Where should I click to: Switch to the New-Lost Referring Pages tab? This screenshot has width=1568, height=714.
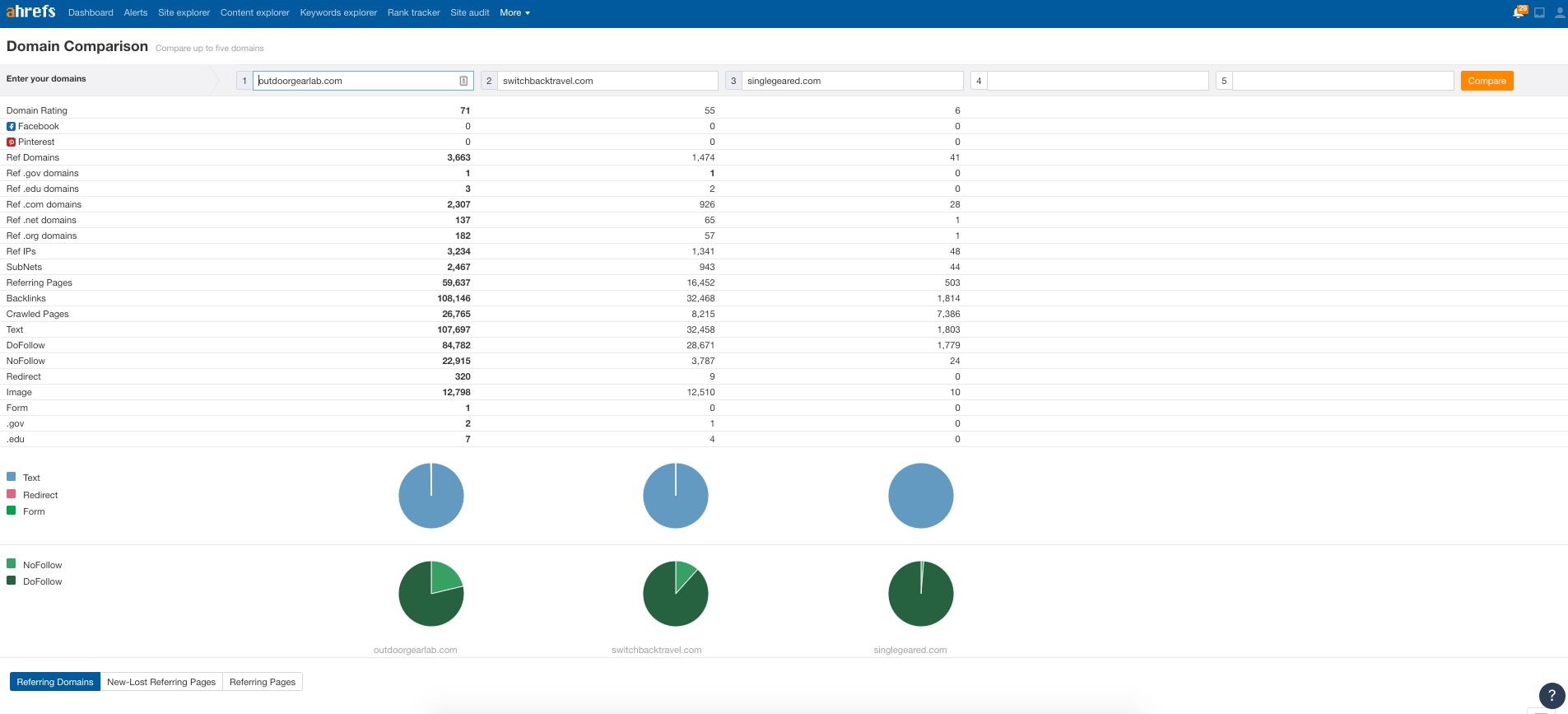click(x=161, y=682)
